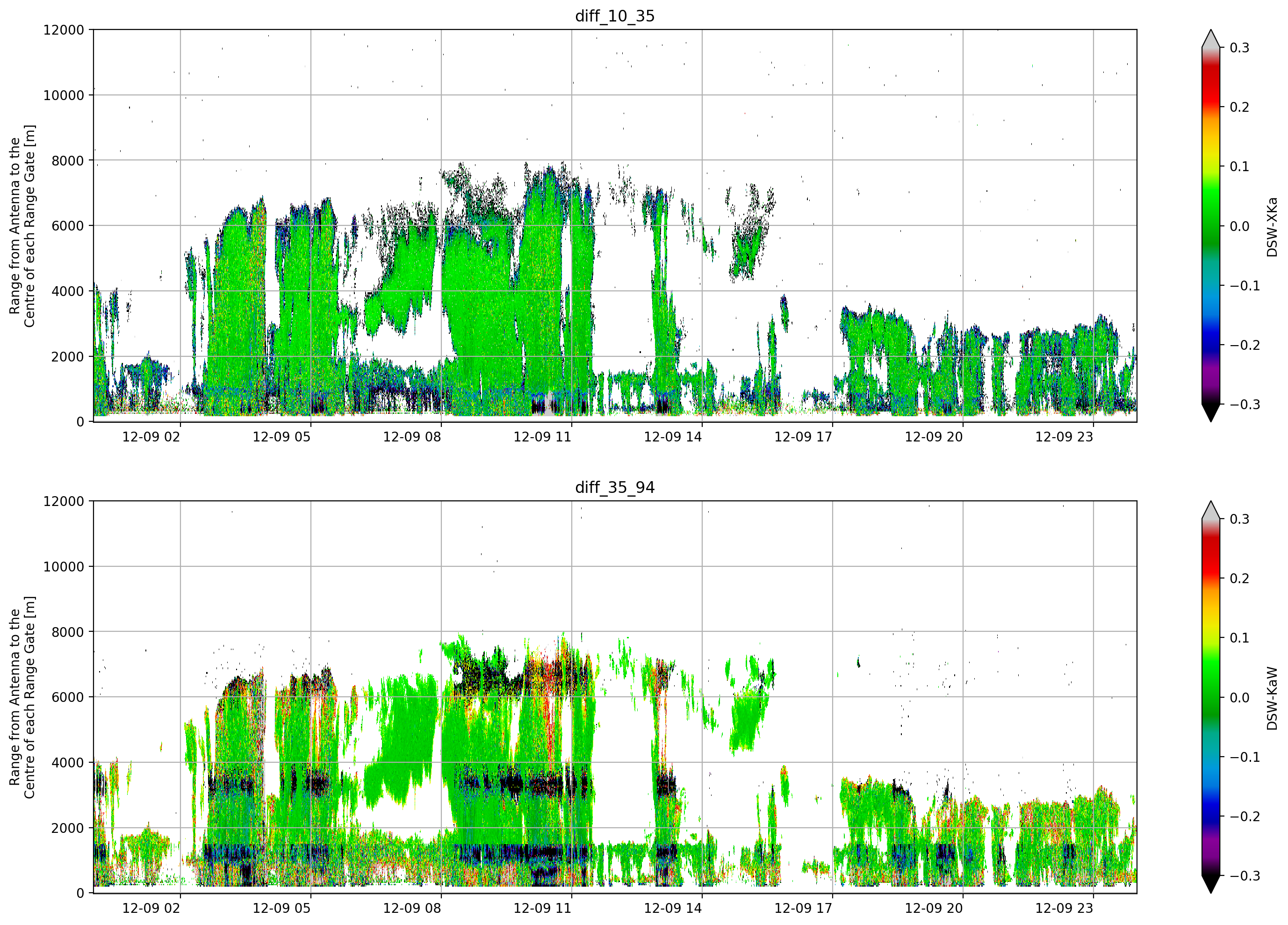Click "12-09 20" tick under diff_35_94

[934, 909]
